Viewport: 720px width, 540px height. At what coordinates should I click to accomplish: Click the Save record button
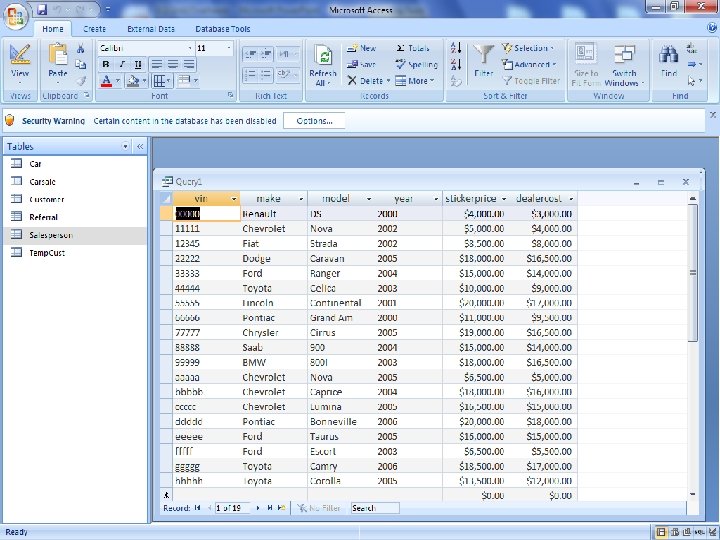click(x=361, y=65)
